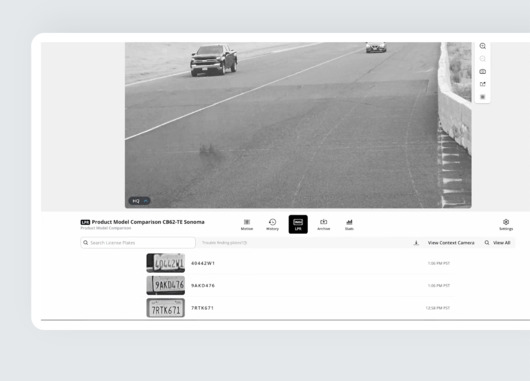Open camera Settings gear
The image size is (530, 381).
[x=506, y=224]
